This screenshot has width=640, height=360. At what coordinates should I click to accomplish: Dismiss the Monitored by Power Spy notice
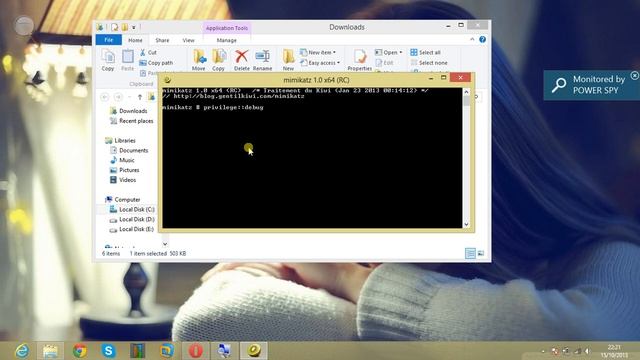pyautogui.click(x=634, y=75)
